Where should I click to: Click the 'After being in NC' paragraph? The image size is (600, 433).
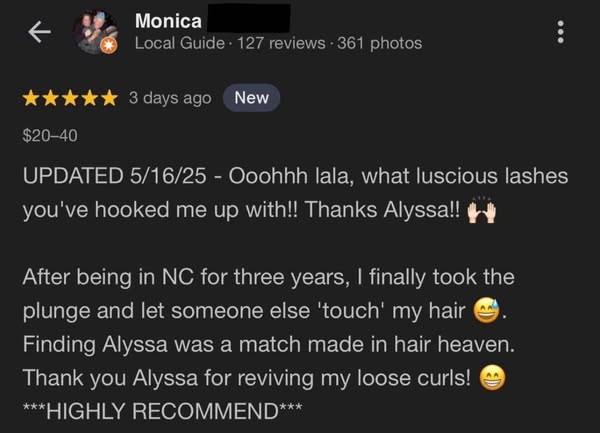(x=269, y=327)
